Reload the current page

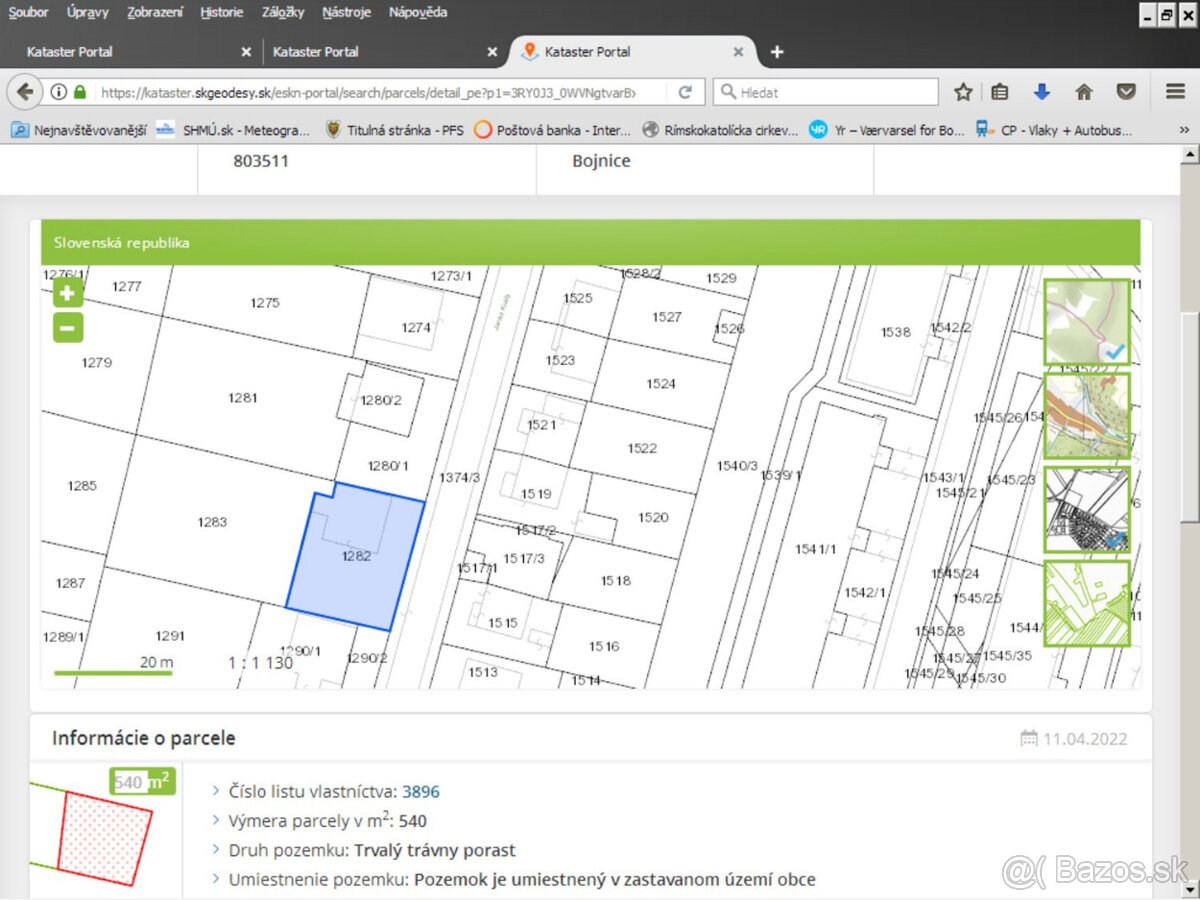click(x=685, y=92)
